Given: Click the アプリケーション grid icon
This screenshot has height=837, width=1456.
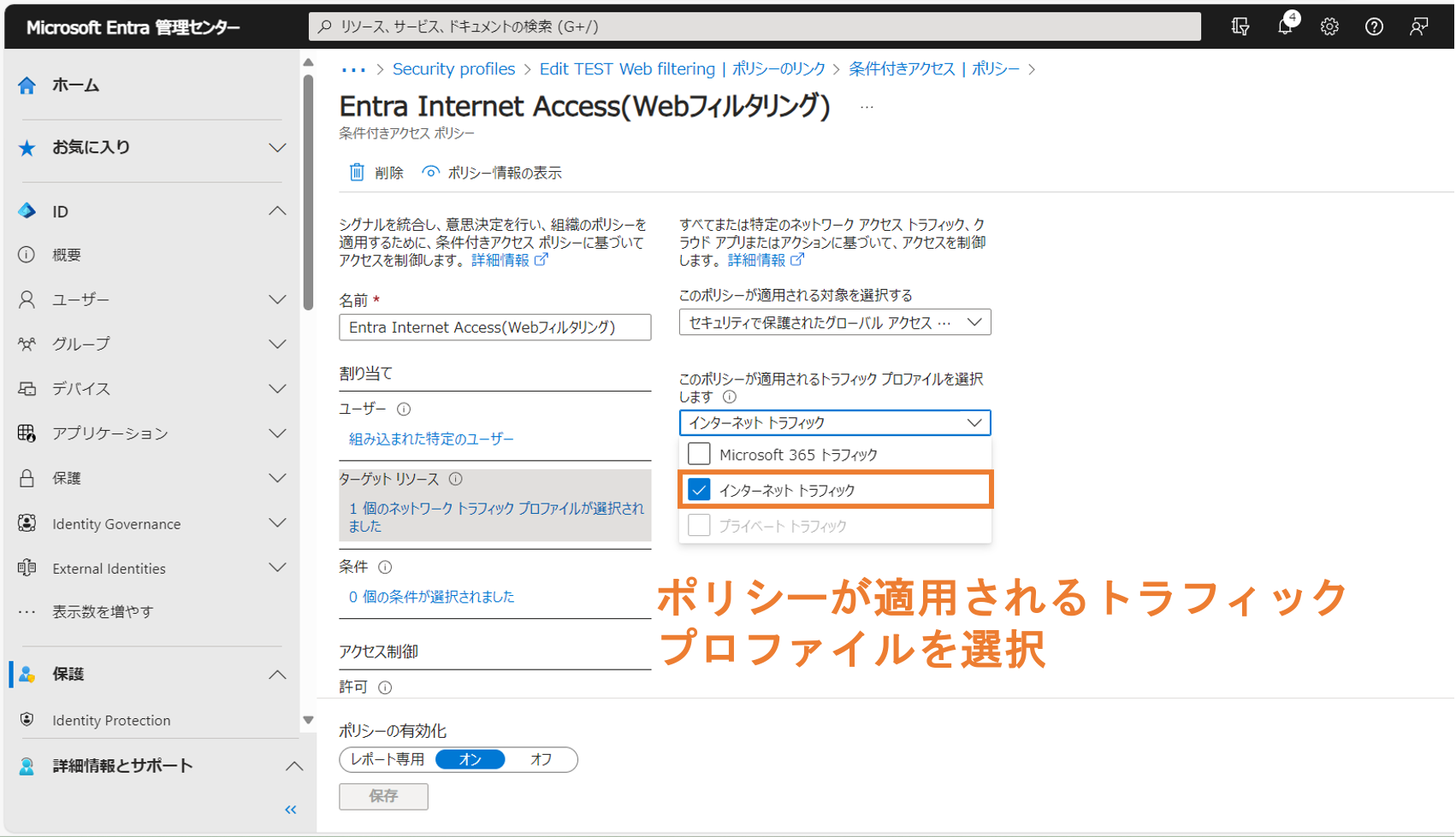Looking at the screenshot, I should pyautogui.click(x=27, y=433).
